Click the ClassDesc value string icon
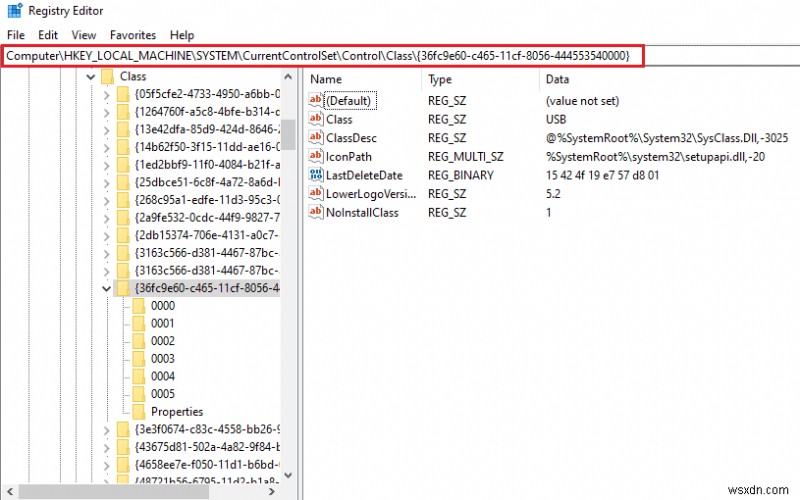800x500 pixels. click(x=316, y=137)
